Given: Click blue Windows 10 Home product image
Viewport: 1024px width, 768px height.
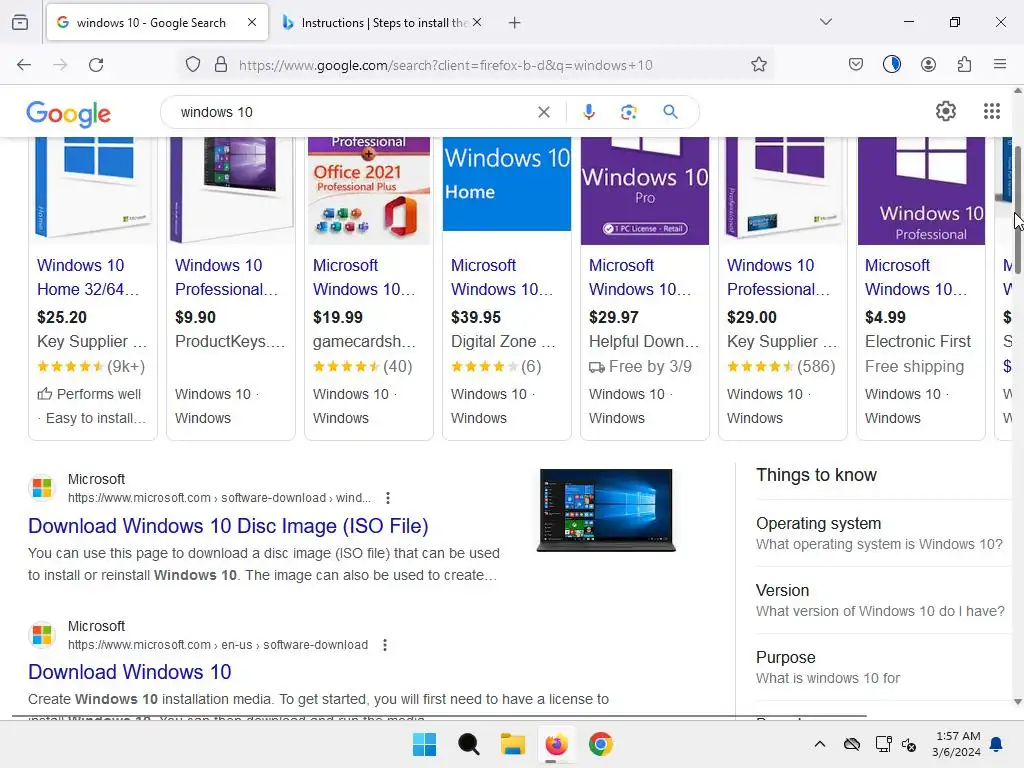Looking at the screenshot, I should [x=507, y=184].
